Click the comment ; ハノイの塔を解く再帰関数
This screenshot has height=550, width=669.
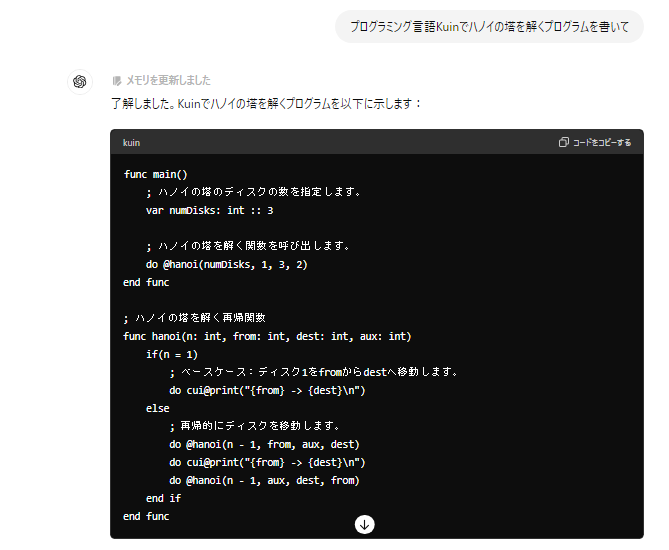pos(194,318)
